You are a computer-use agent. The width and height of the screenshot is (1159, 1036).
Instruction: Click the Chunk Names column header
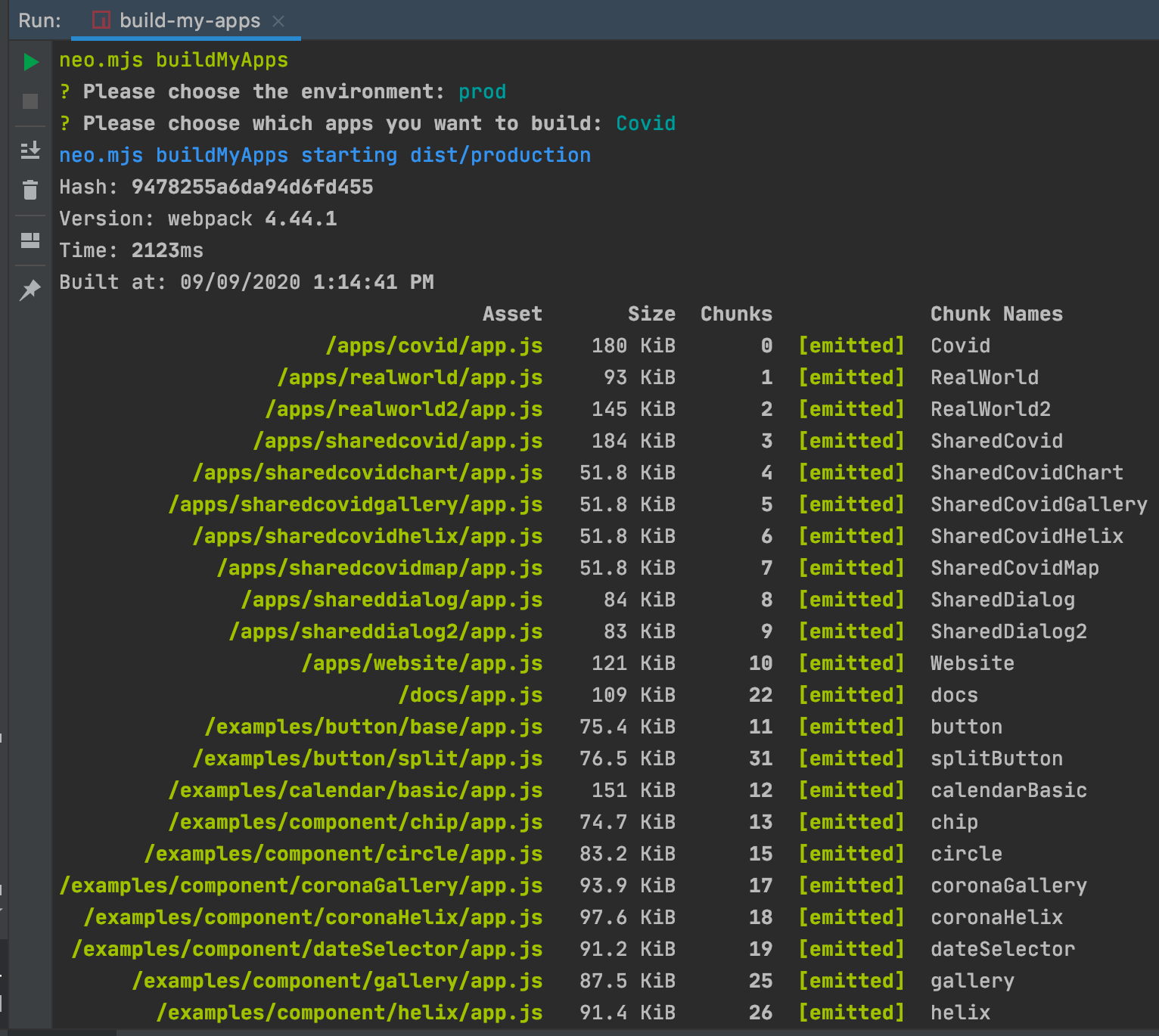[997, 314]
